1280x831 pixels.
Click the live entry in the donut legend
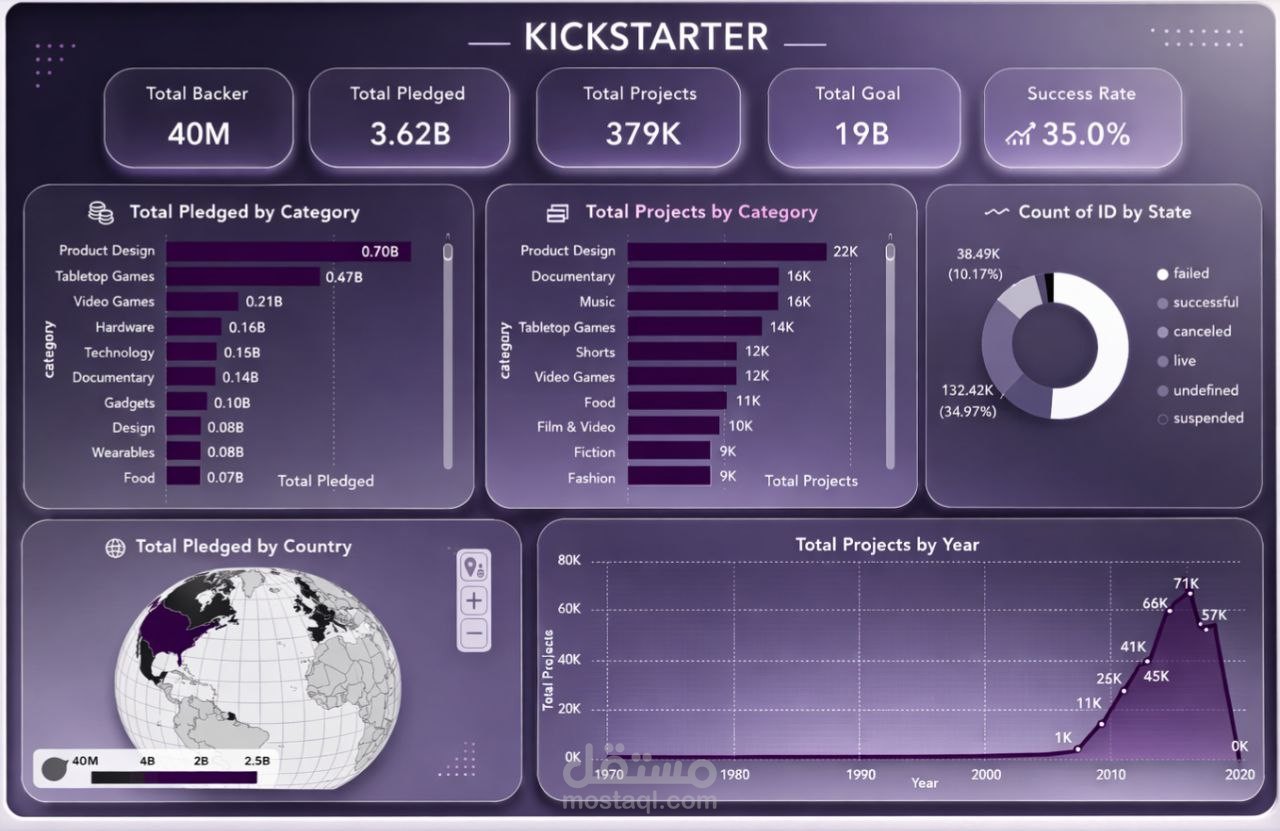[1184, 361]
